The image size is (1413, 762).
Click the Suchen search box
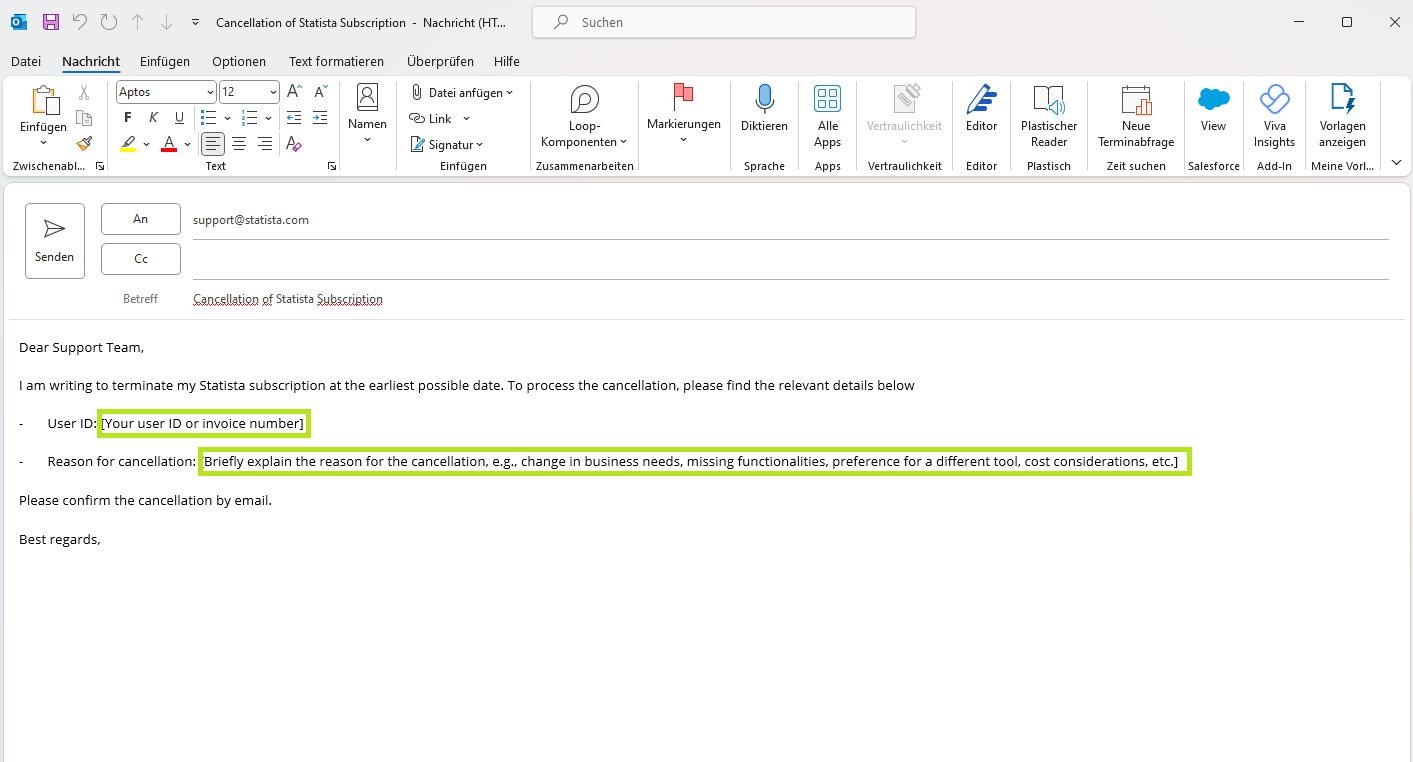(x=724, y=22)
